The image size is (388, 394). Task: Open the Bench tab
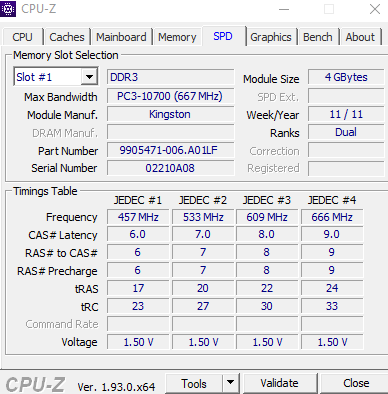point(318,37)
